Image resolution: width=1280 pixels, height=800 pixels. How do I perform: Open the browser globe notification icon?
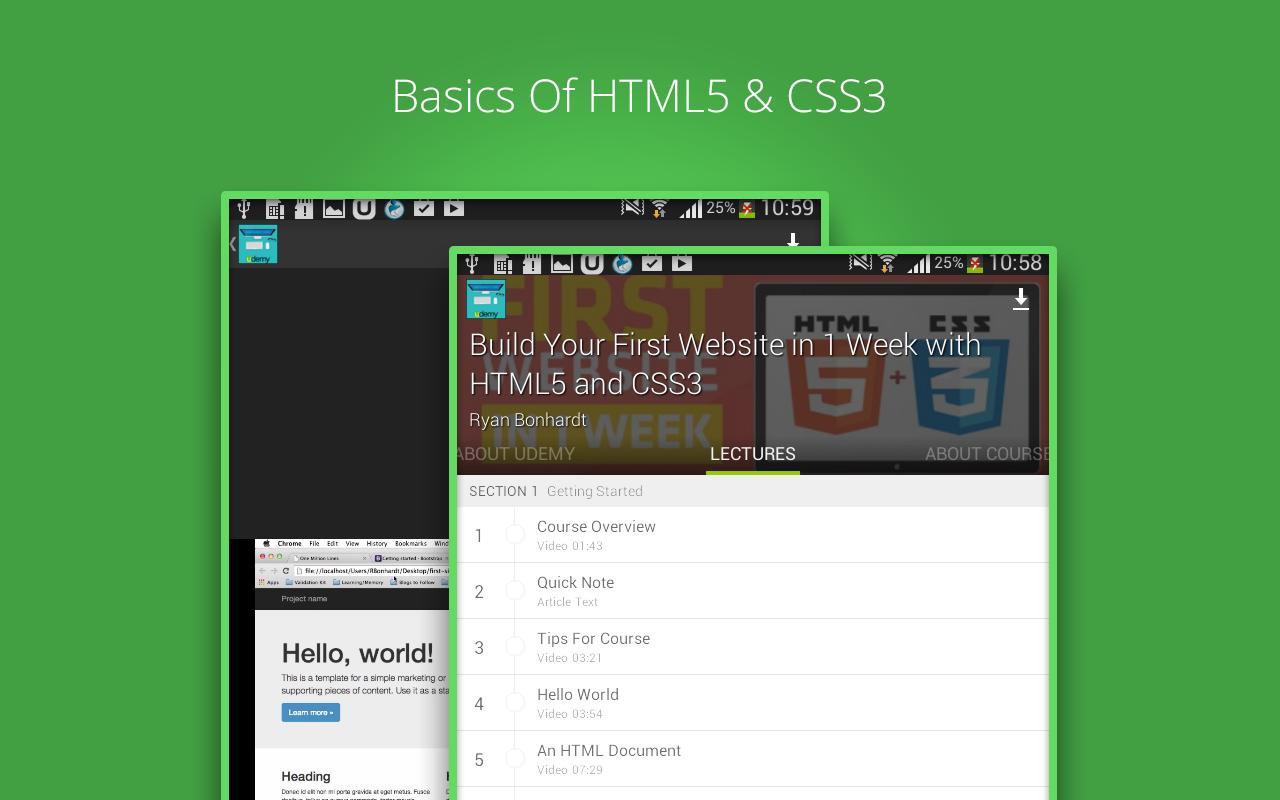tap(622, 263)
